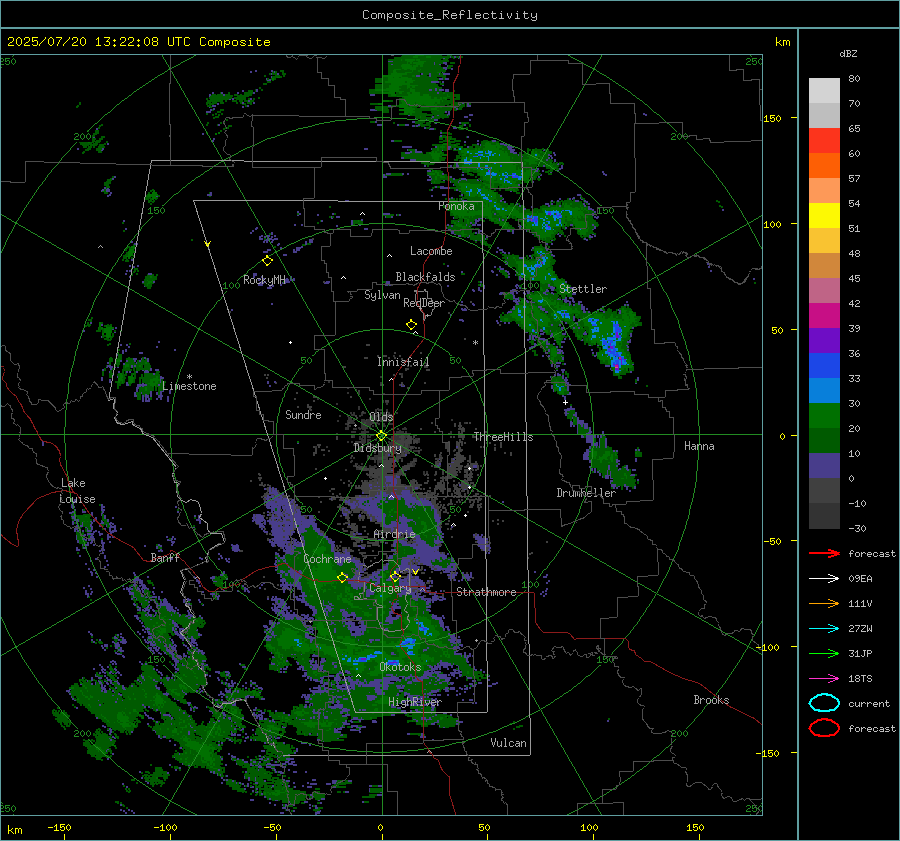Click the yellow diamond marker below RedDeer
The width and height of the screenshot is (900, 841).
411,324
